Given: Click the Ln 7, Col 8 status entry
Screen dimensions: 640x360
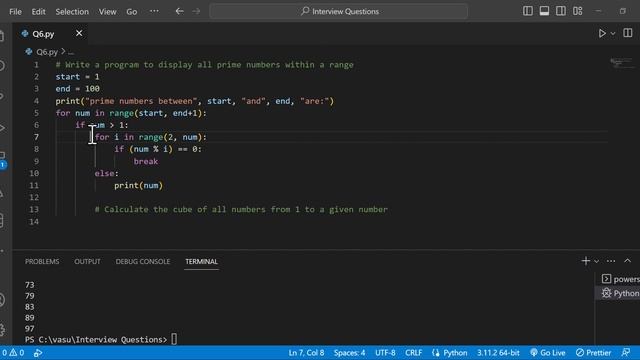Looking at the screenshot, I should click(306, 353).
